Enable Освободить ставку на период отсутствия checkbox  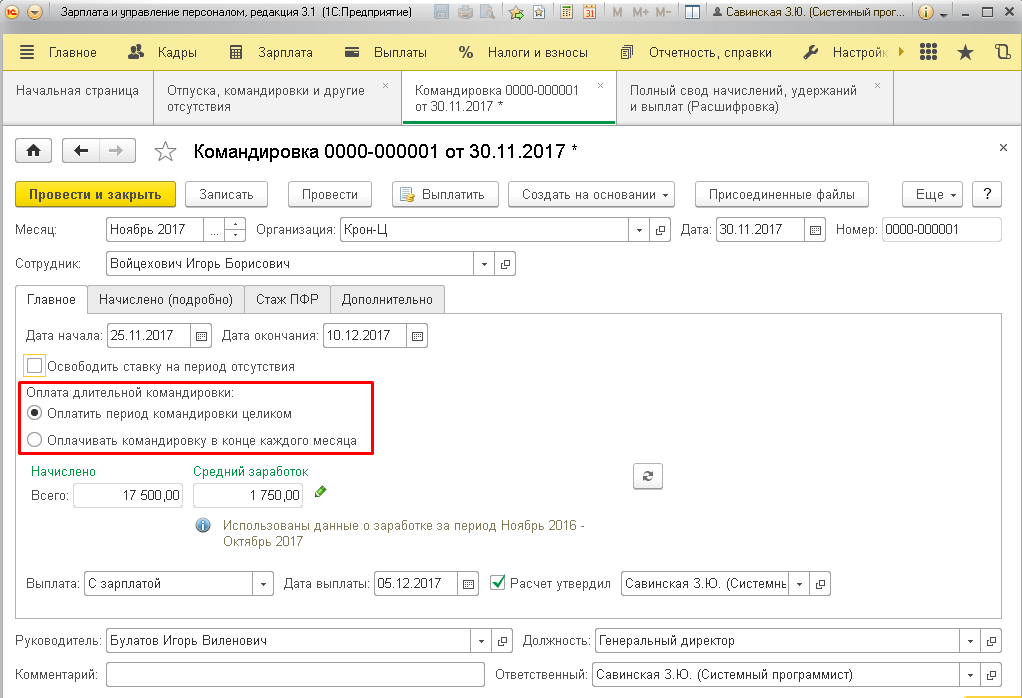tap(35, 366)
